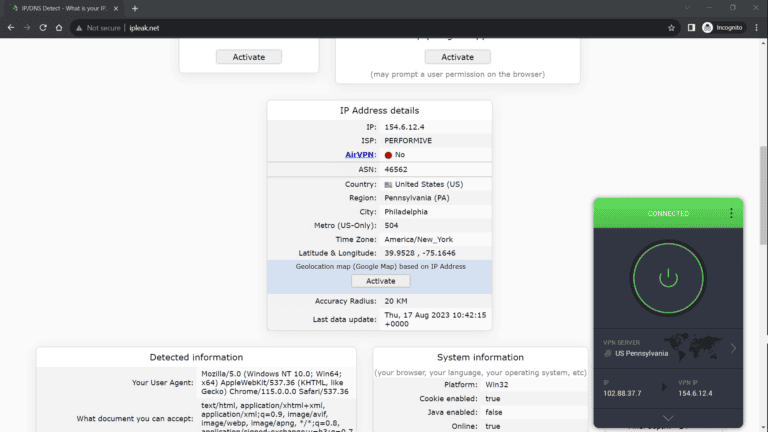The image size is (768, 432).
Task: Close the IP/DNS Detect tab
Action: click(x=116, y=8)
